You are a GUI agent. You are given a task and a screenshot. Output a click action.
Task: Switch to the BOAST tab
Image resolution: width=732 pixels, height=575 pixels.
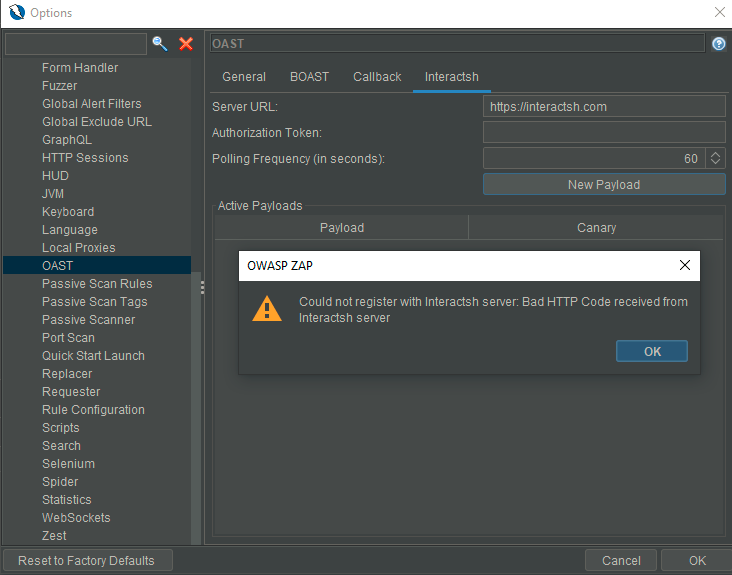coord(309,77)
